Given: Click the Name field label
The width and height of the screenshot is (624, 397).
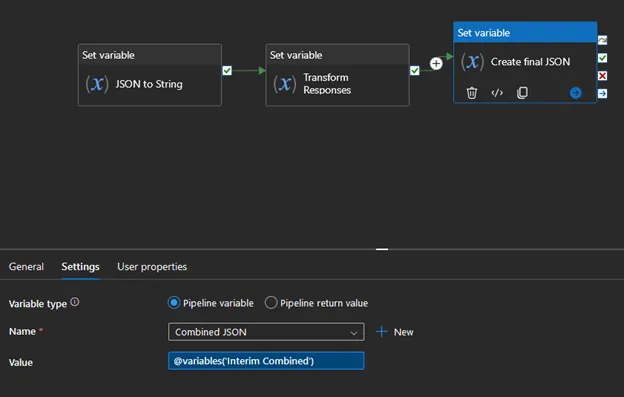Looking at the screenshot, I should tap(22, 331).
